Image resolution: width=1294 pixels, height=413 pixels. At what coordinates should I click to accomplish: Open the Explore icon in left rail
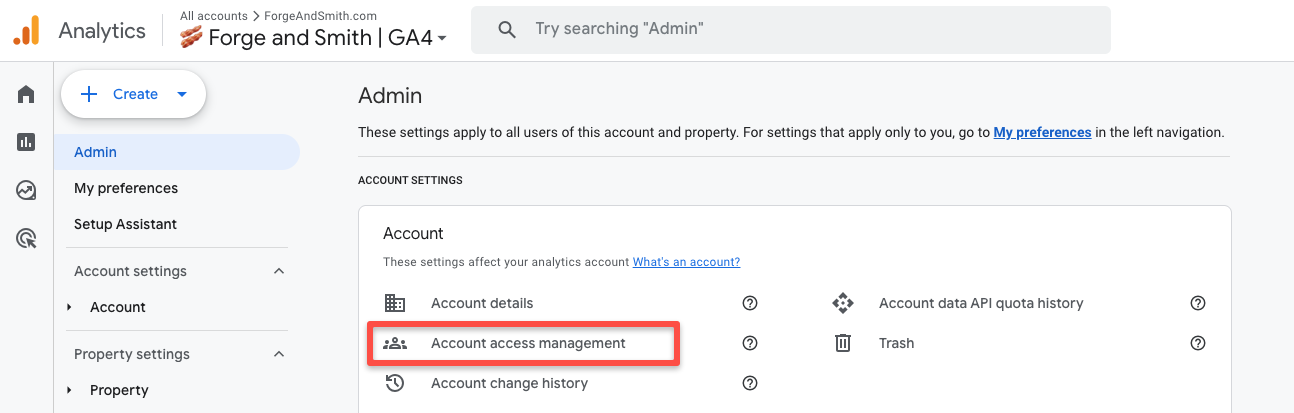[x=26, y=190]
